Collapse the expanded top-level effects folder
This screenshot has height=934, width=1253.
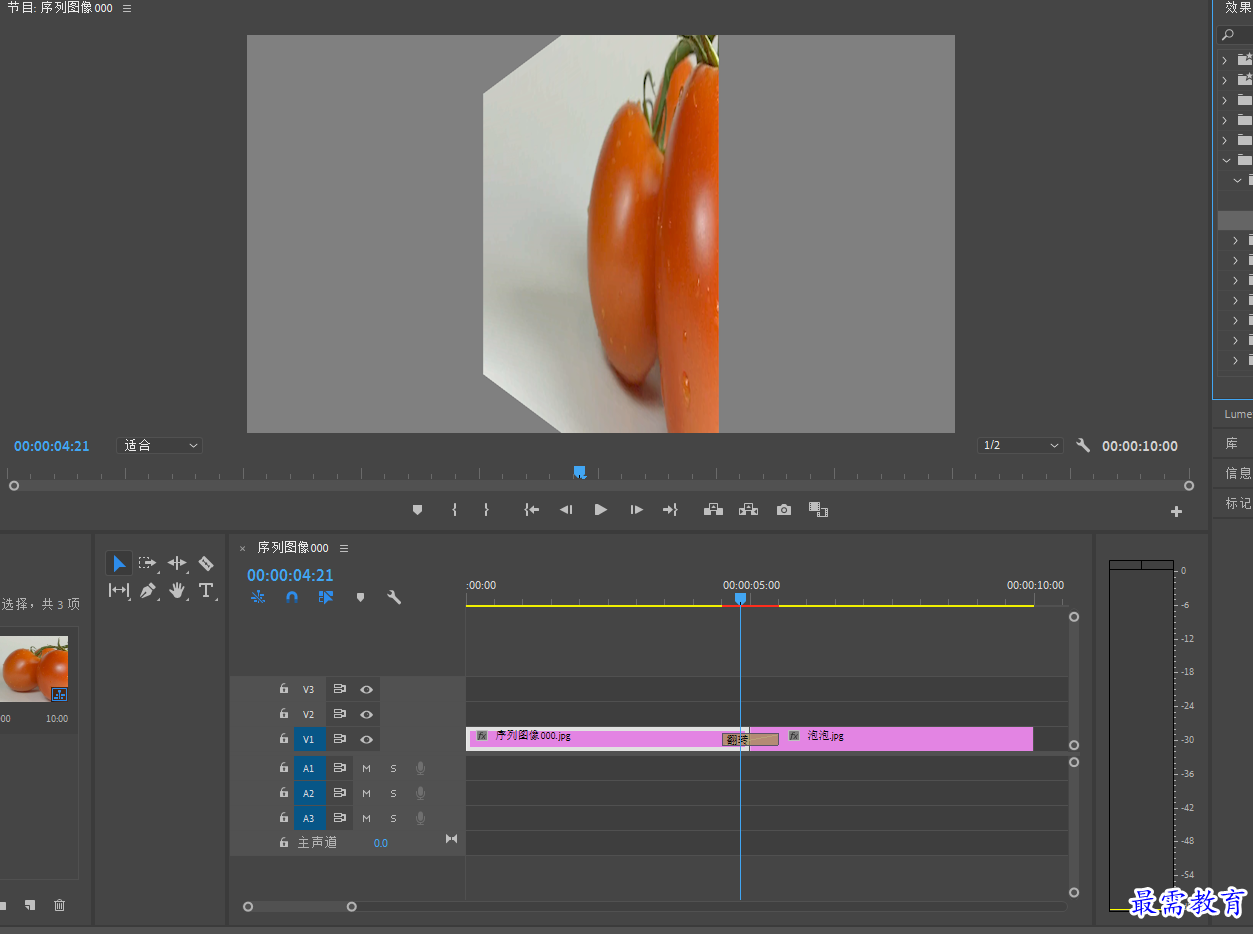click(x=1226, y=160)
